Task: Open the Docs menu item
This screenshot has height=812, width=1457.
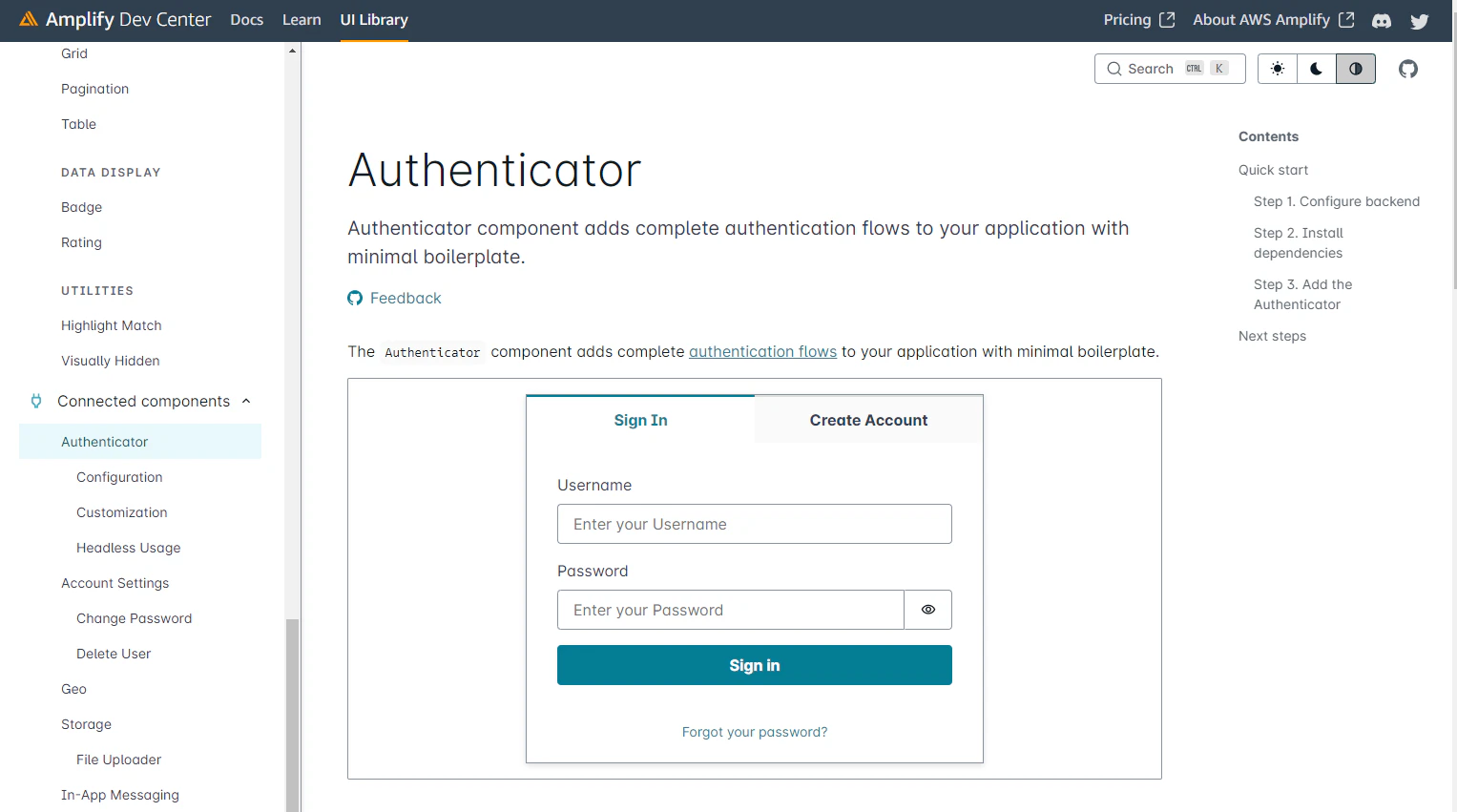Action: point(247,20)
